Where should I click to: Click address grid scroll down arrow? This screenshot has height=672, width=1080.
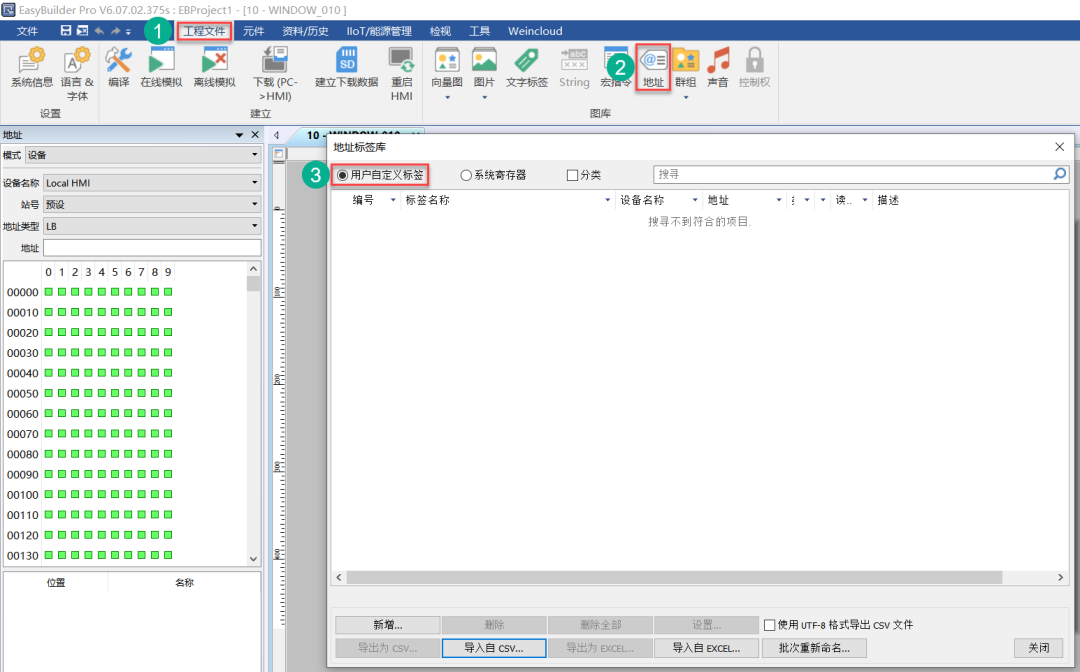[x=253, y=559]
